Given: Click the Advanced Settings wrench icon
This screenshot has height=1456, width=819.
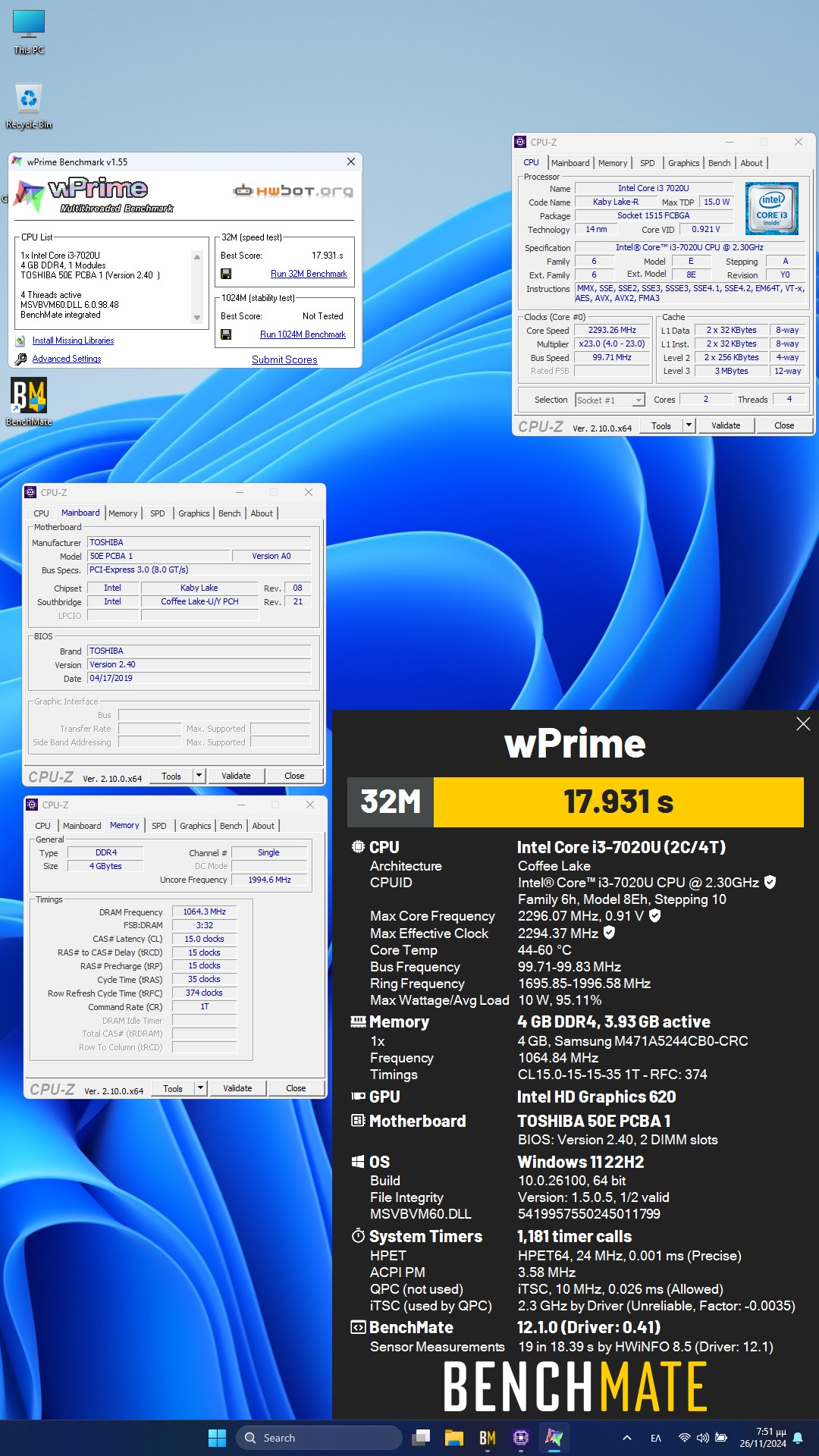Looking at the screenshot, I should pos(20,359).
